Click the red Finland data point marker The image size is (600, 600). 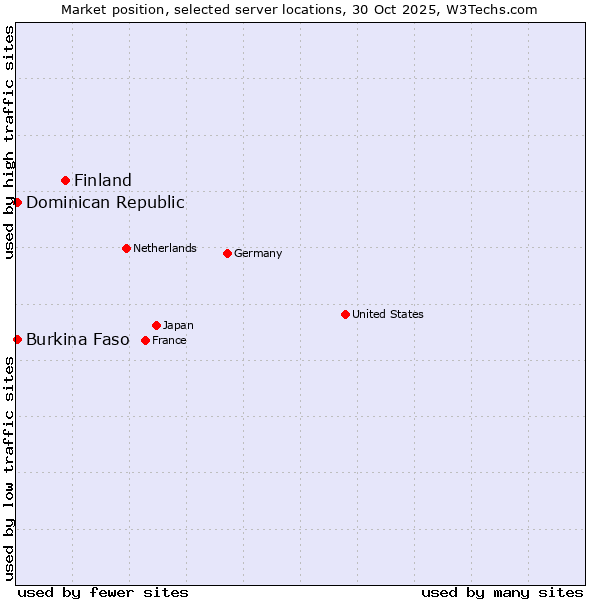tap(66, 180)
